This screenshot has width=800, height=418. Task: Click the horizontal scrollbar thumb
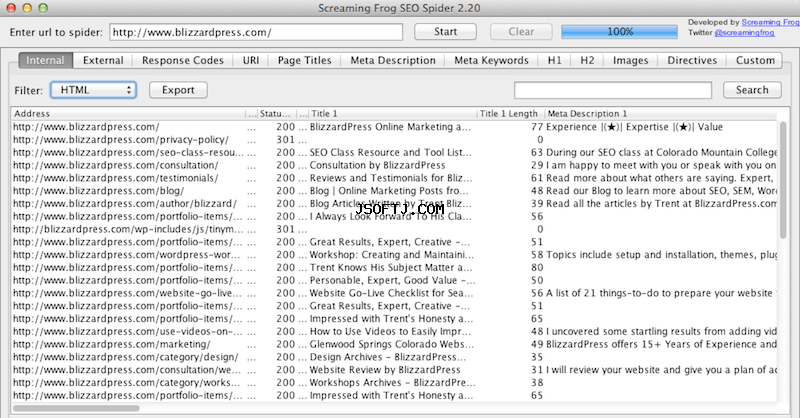click(x=76, y=408)
